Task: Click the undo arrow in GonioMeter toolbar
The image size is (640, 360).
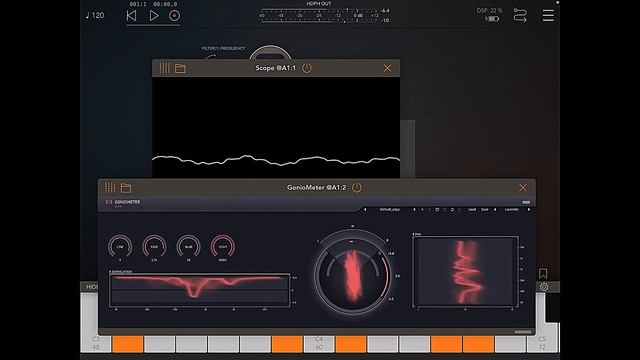Action: 452,209
